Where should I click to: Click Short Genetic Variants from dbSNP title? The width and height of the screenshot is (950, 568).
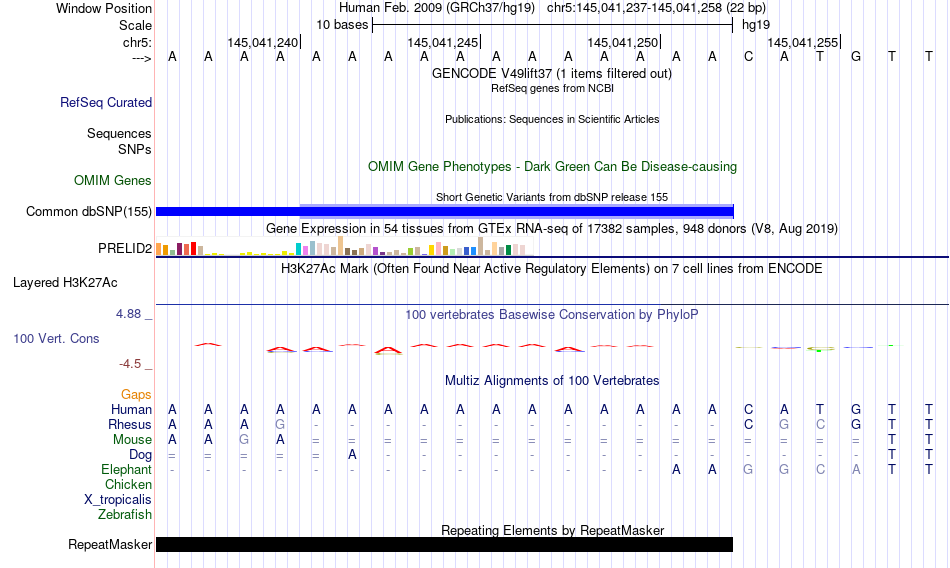(552, 197)
